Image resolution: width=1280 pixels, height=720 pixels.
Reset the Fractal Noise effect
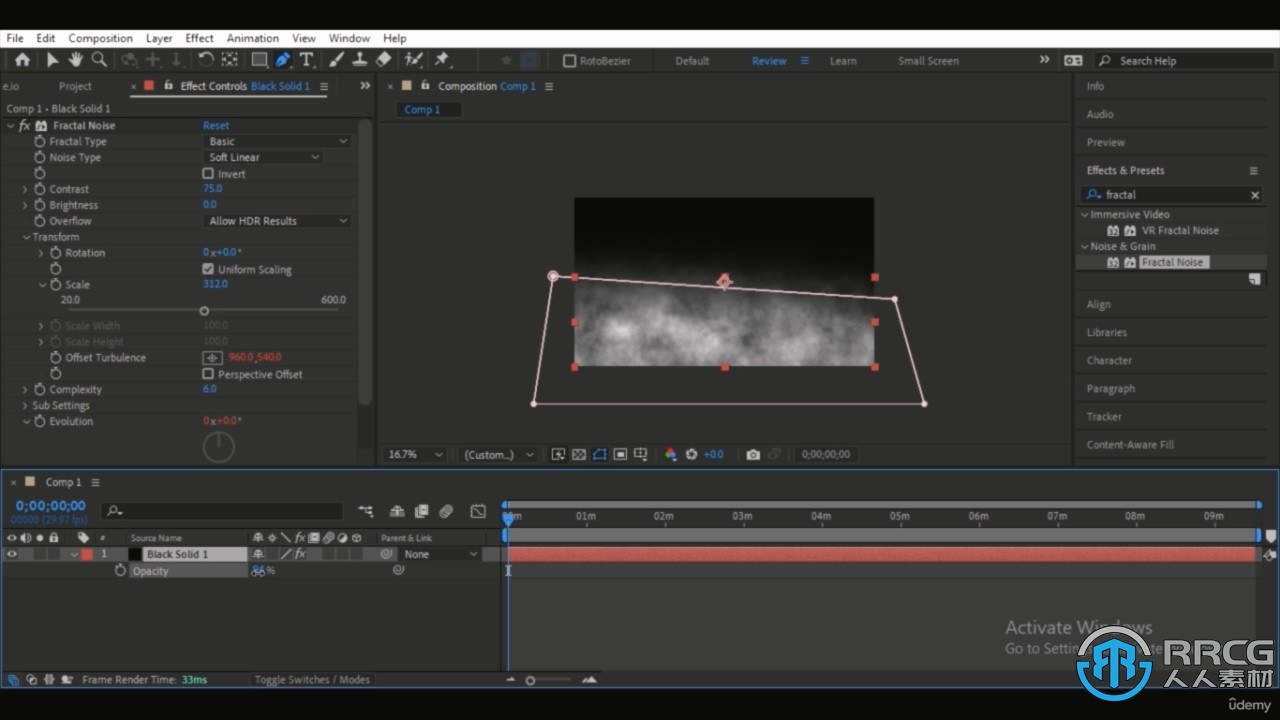(216, 126)
